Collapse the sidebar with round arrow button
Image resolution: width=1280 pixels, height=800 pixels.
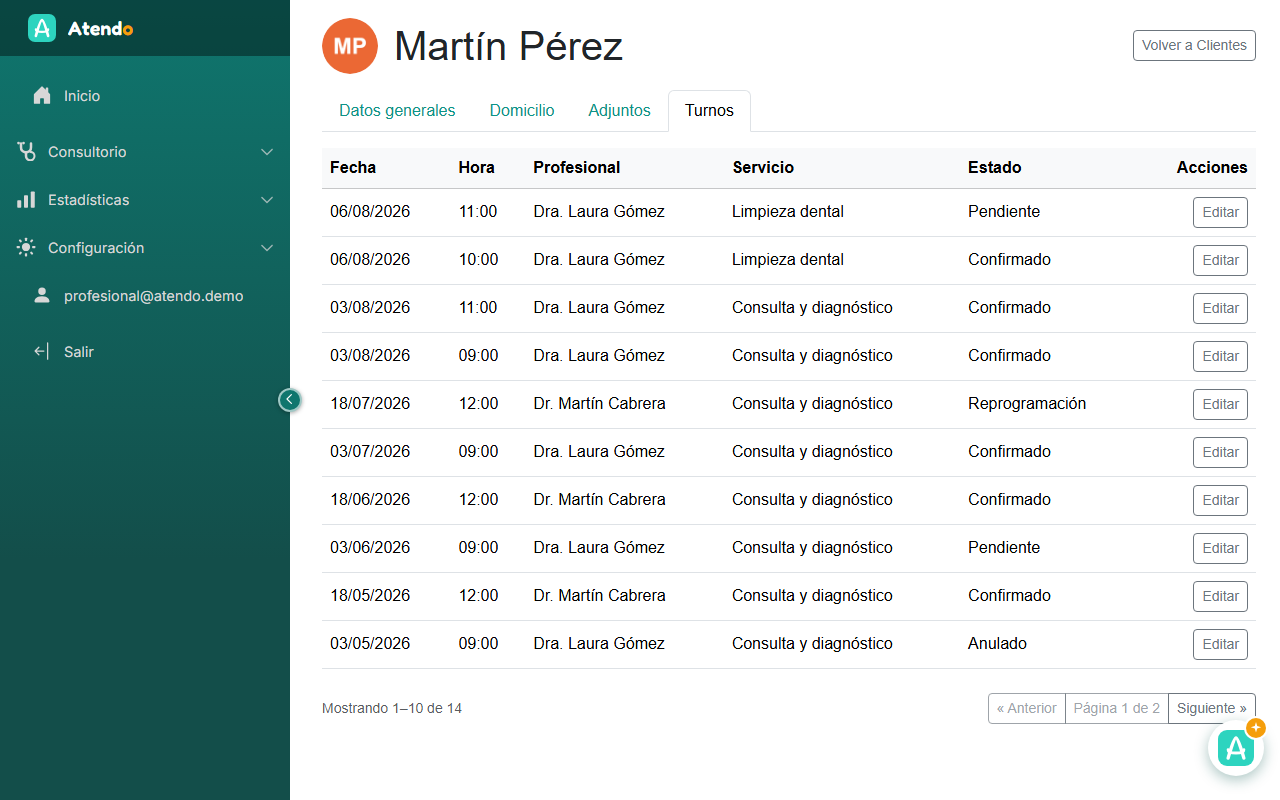point(289,400)
